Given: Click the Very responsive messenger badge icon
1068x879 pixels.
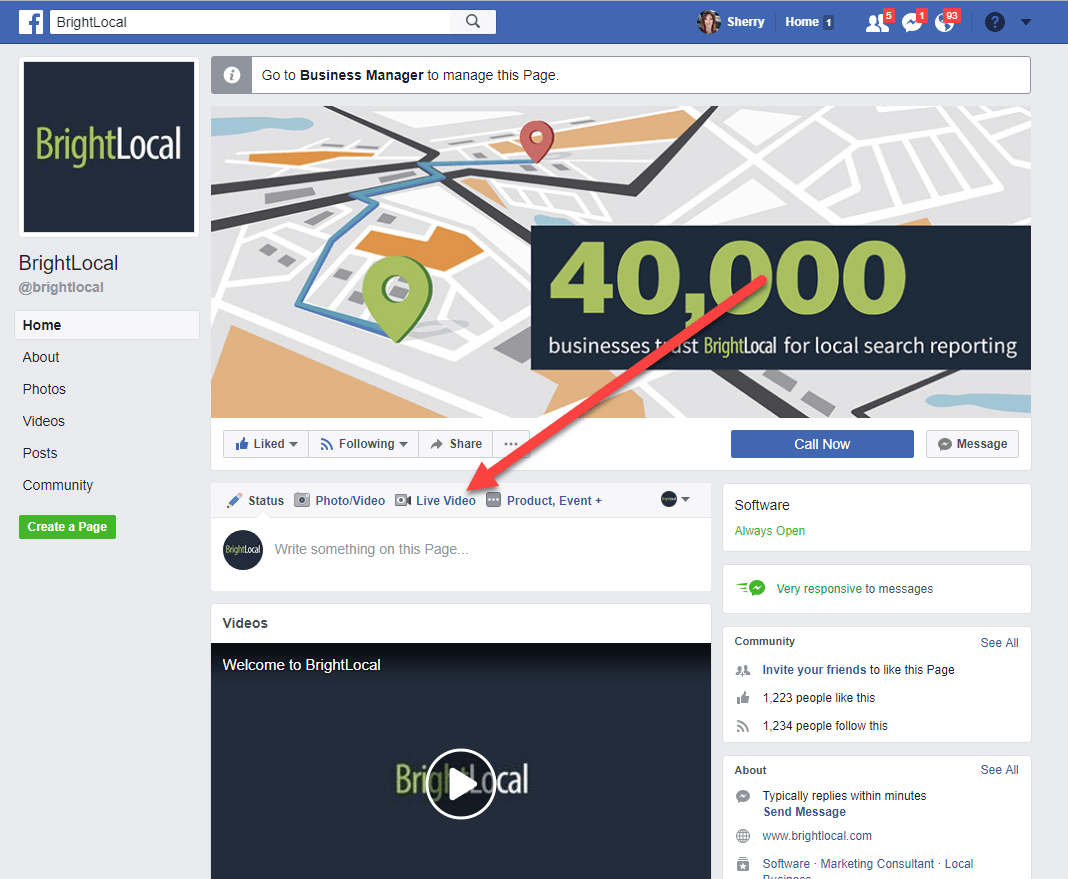Looking at the screenshot, I should pyautogui.click(x=751, y=588).
